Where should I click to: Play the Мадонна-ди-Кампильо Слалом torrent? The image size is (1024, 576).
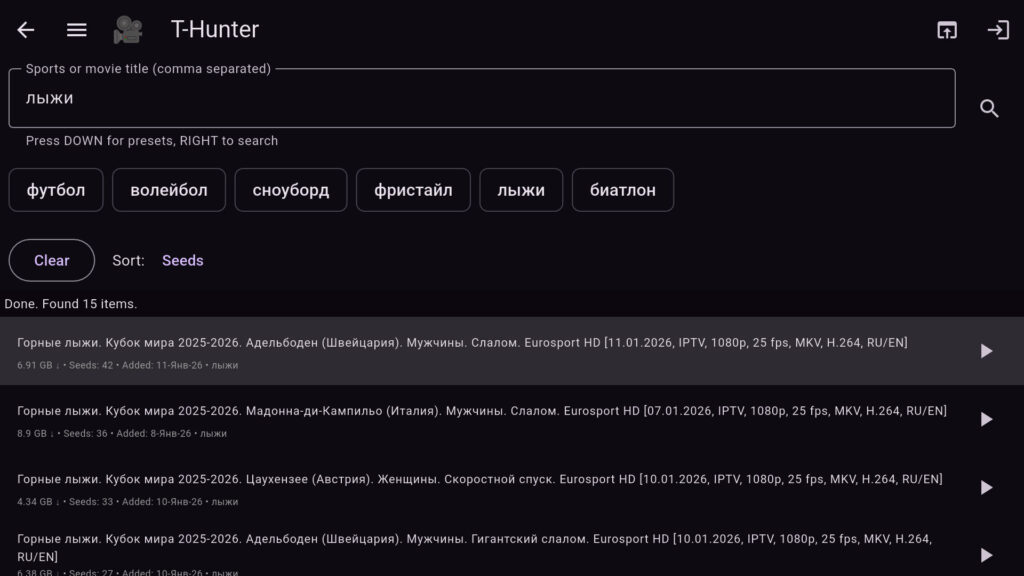pos(986,419)
